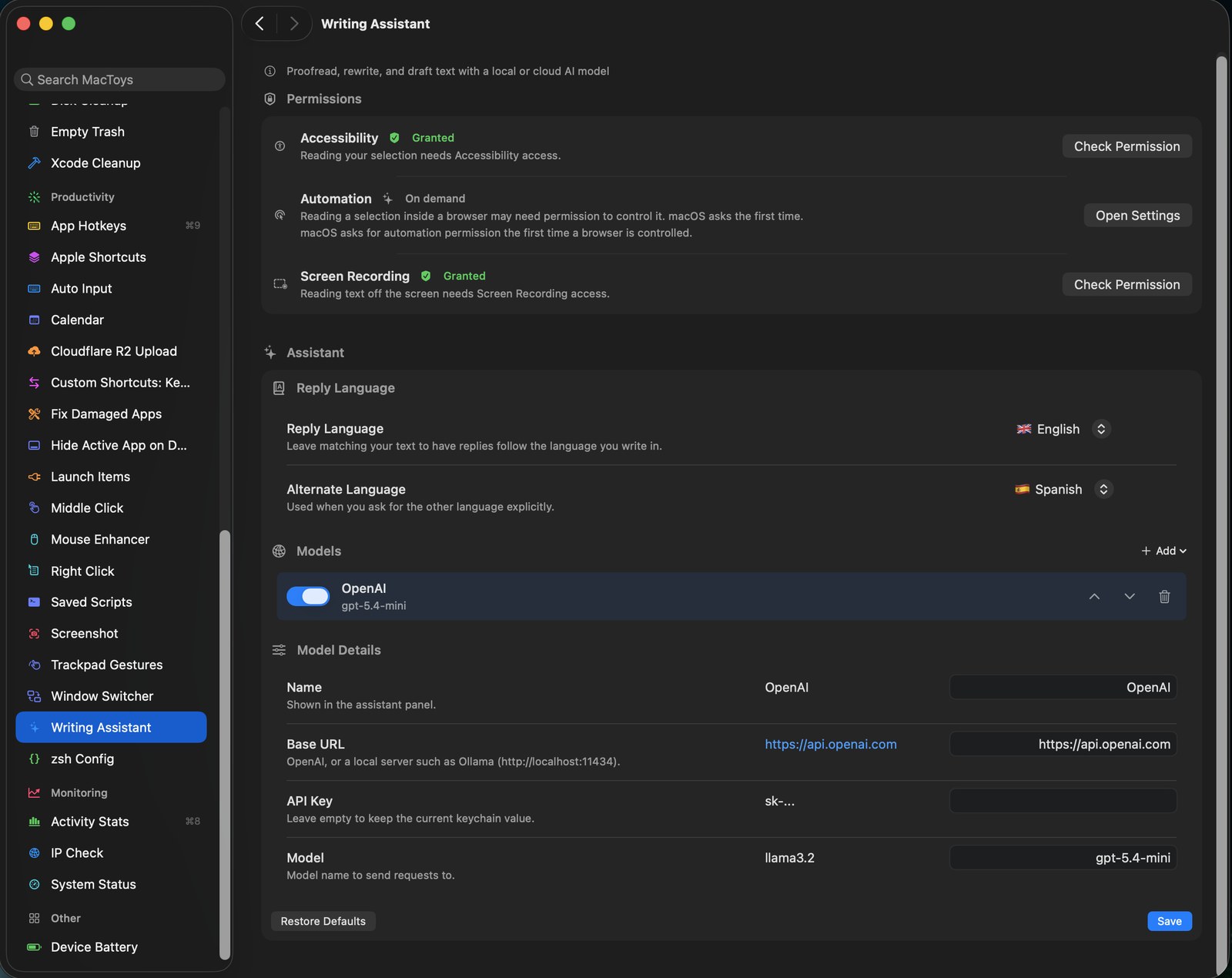Open Mouse Enhancer settings page
The width and height of the screenshot is (1232, 978).
pos(111,540)
